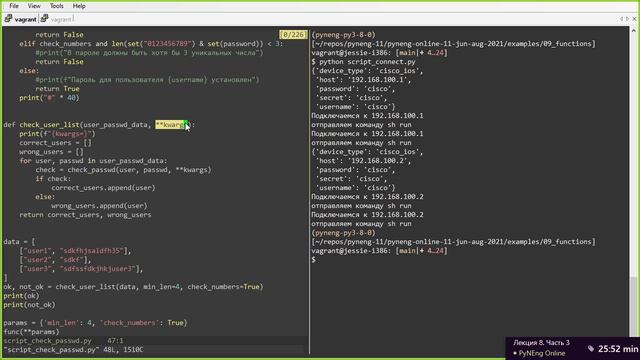The height and width of the screenshot is (360, 640).
Task: Click the "user1" data row
Action: coord(76,251)
